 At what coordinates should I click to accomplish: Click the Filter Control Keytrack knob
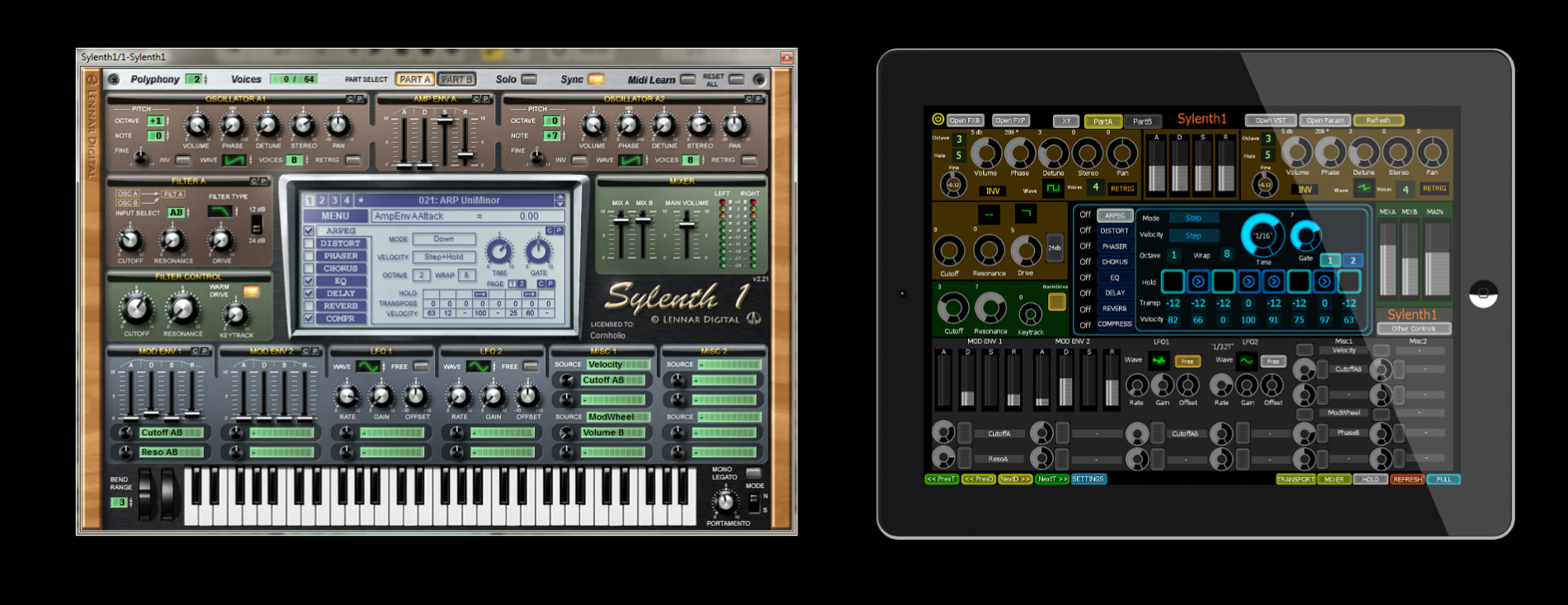coord(236,315)
